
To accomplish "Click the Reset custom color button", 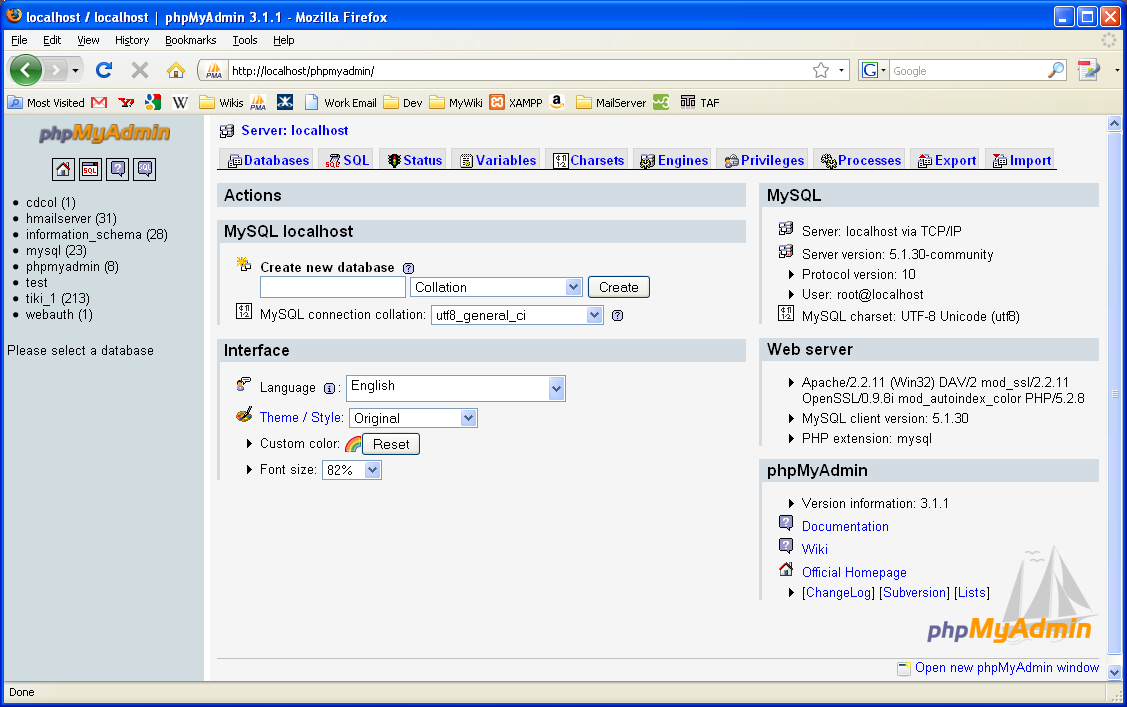I will 391,444.
